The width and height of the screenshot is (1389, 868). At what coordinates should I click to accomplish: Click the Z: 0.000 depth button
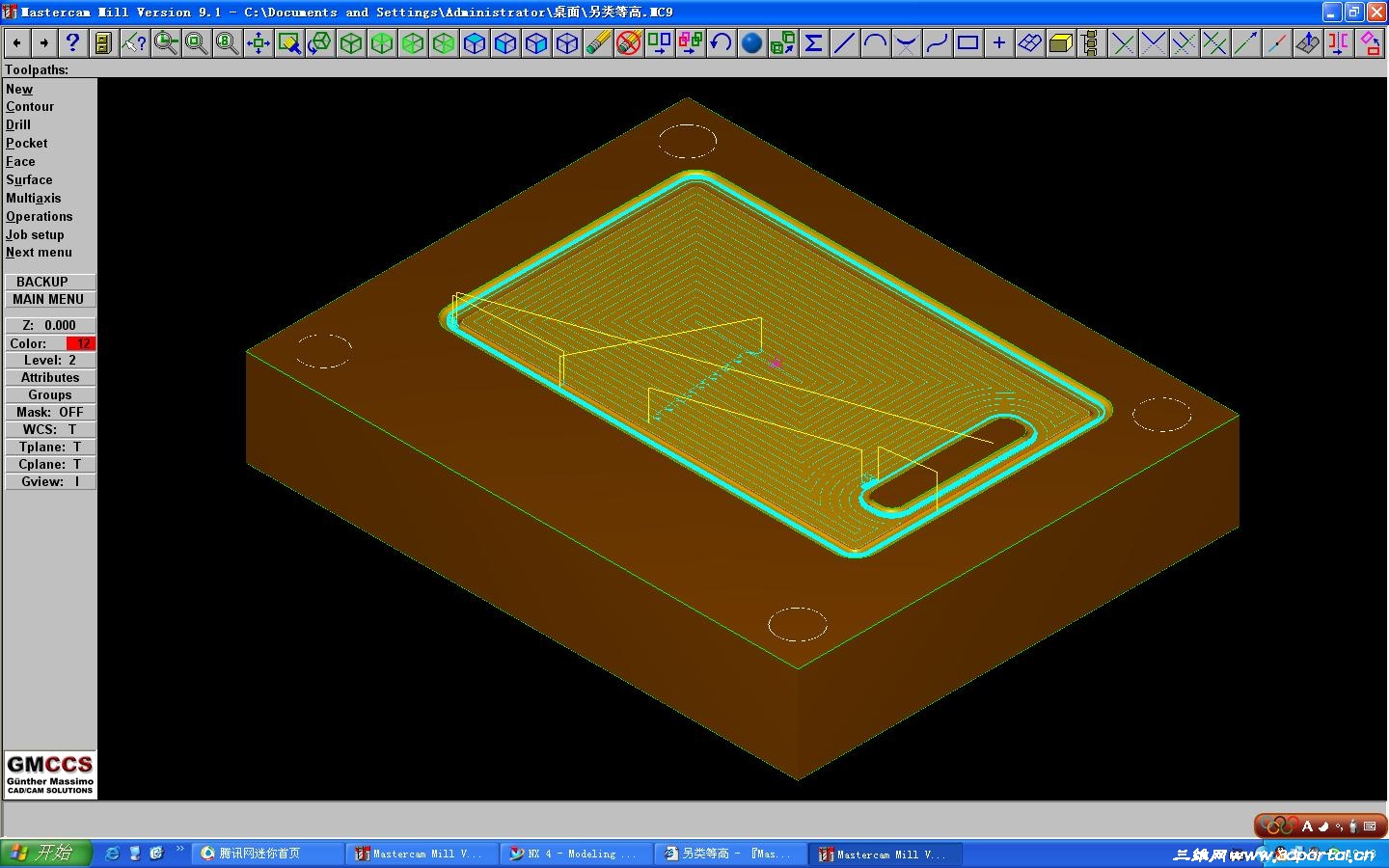tap(50, 325)
